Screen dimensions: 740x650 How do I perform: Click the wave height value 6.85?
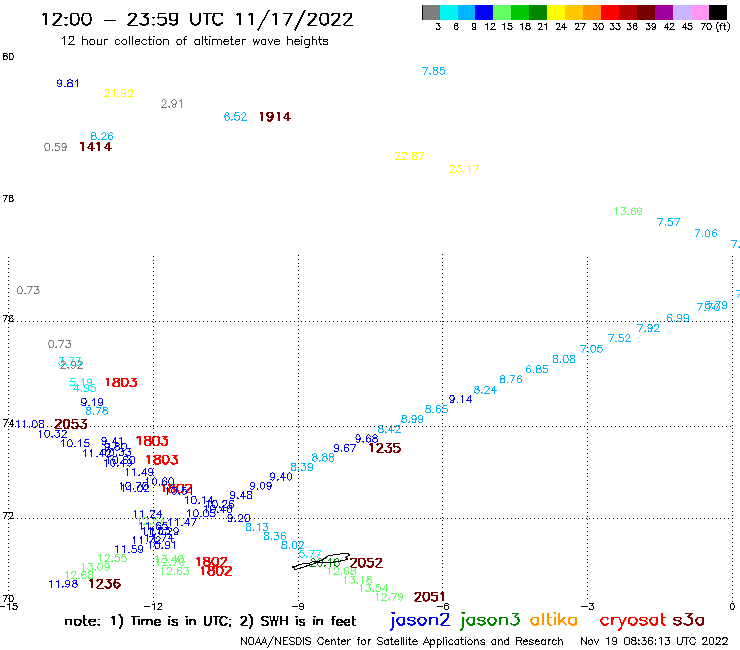[537, 369]
